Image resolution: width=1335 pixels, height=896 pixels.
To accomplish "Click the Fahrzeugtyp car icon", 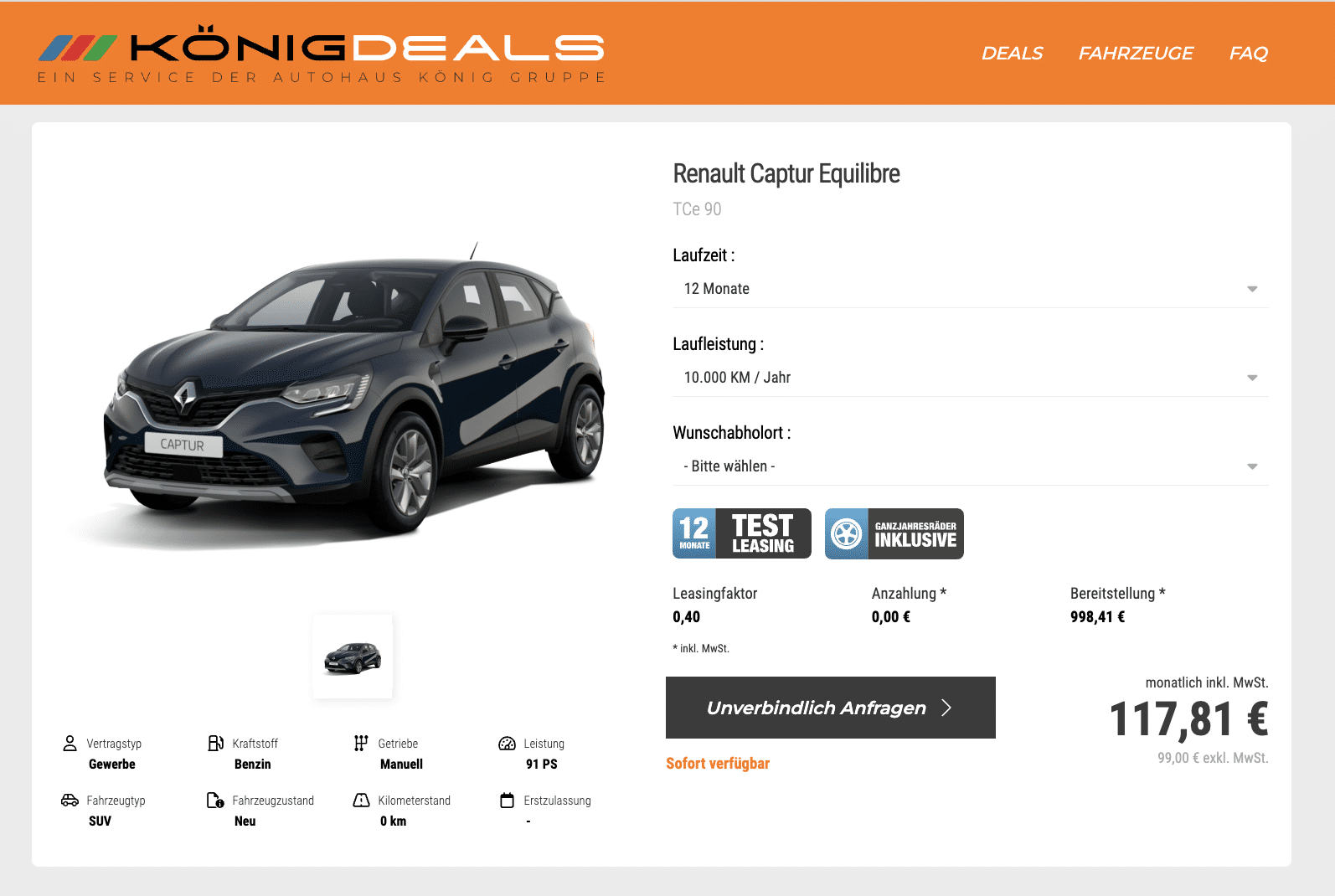I will (x=70, y=800).
